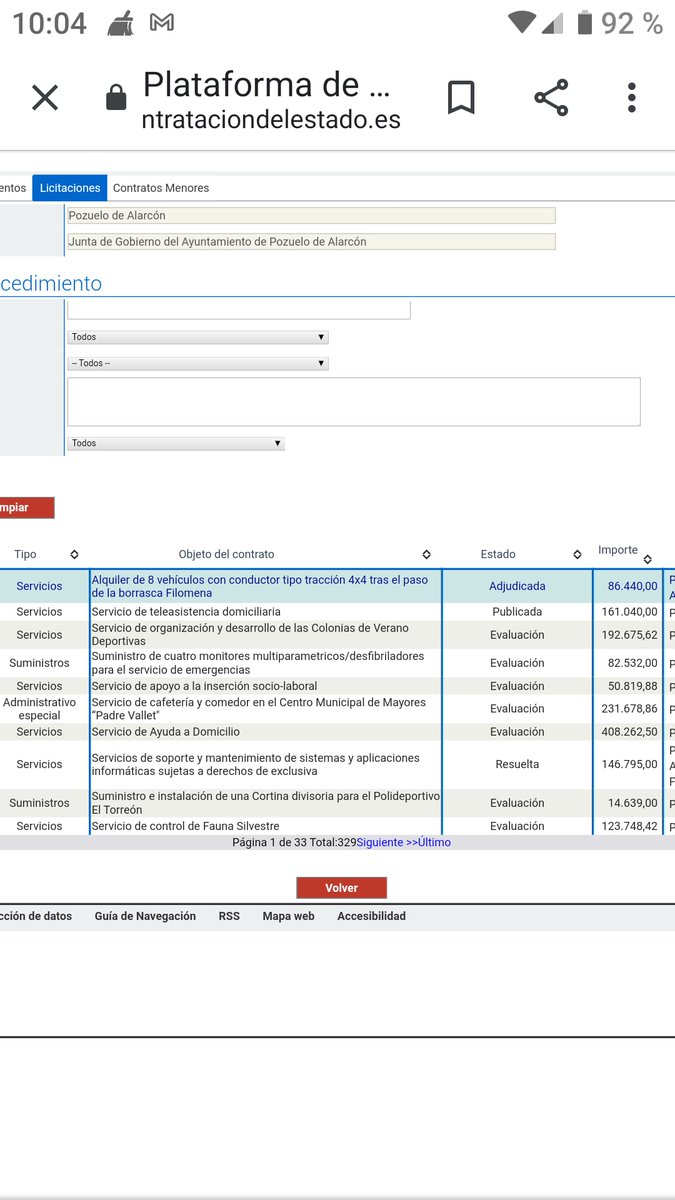Tap the padlock site security icon
The width and height of the screenshot is (675, 1200).
pos(117,98)
